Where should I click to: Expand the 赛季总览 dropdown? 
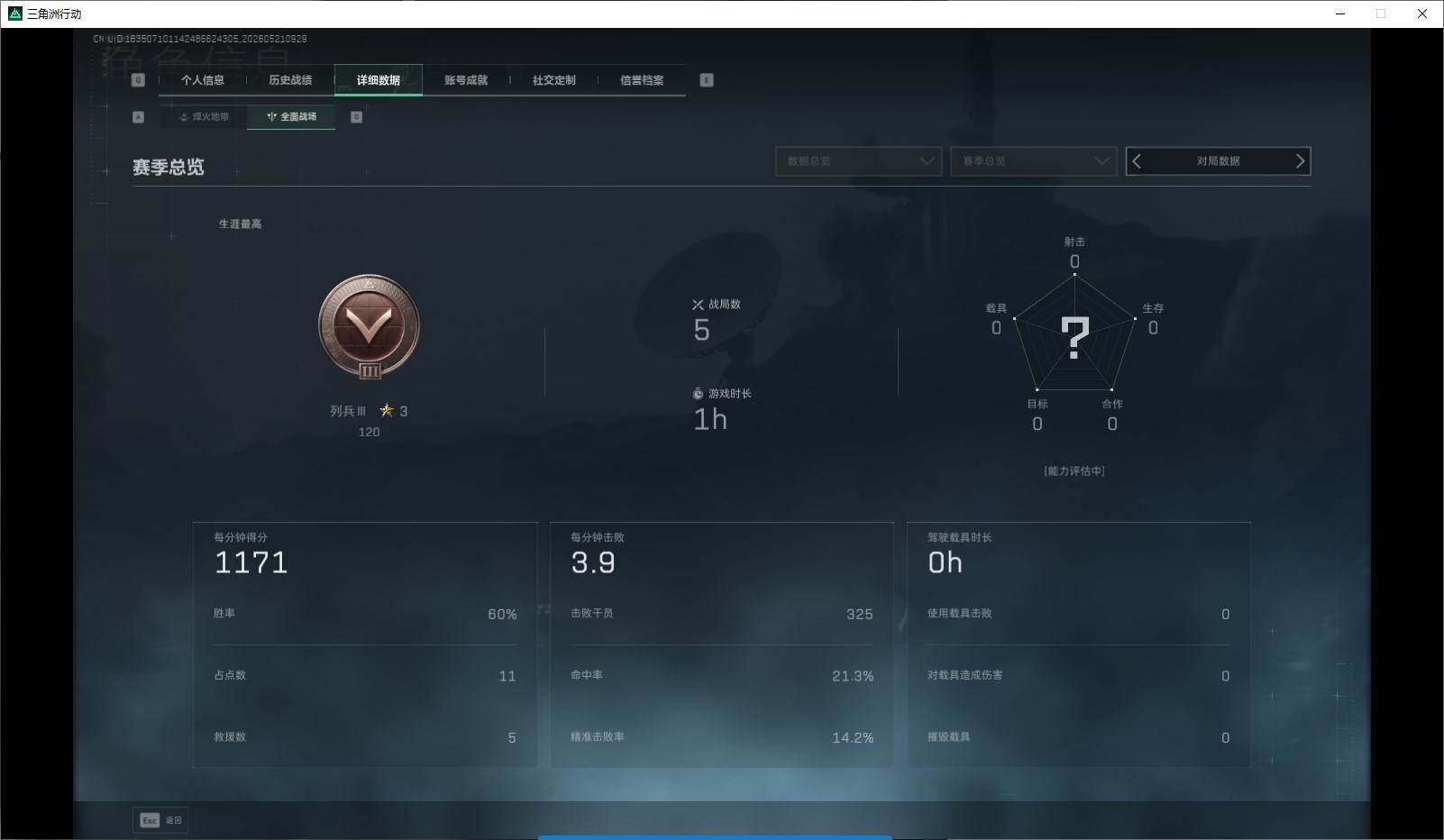pos(1033,161)
